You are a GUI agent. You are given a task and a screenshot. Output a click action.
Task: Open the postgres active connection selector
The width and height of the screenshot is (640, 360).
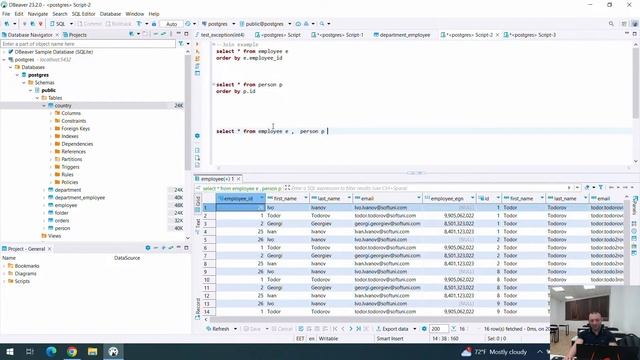click(x=218, y=24)
